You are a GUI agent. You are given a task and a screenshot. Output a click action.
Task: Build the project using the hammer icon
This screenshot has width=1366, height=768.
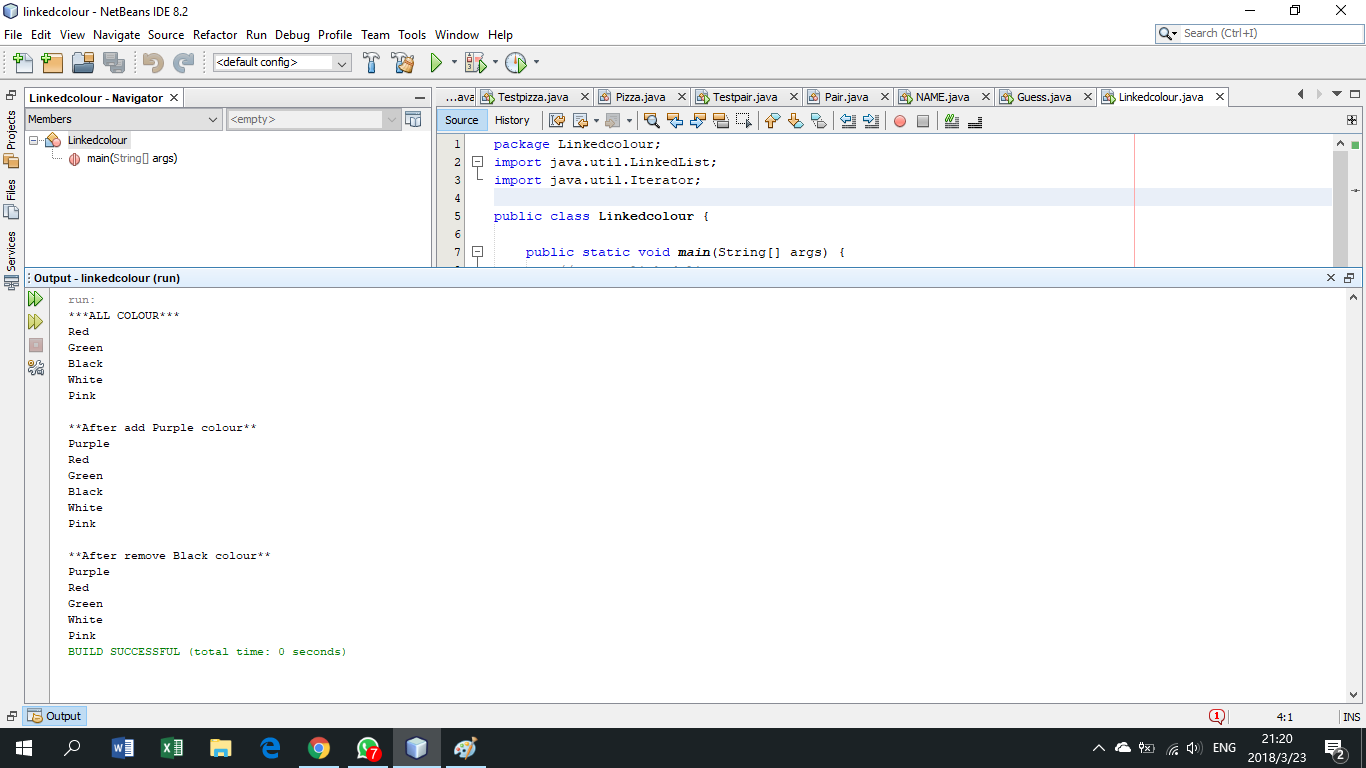pos(370,62)
